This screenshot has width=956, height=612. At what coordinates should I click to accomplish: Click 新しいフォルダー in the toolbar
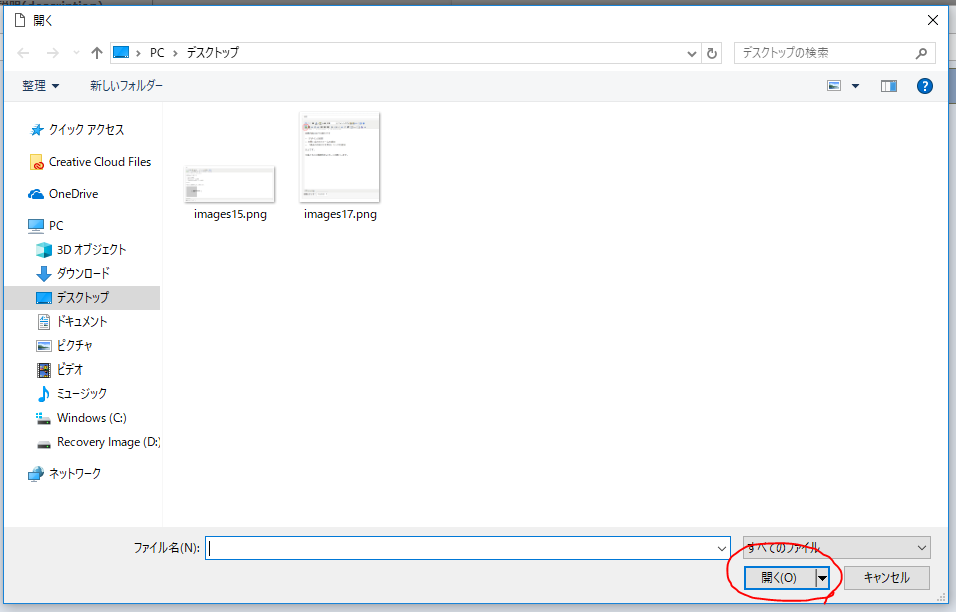coord(126,86)
